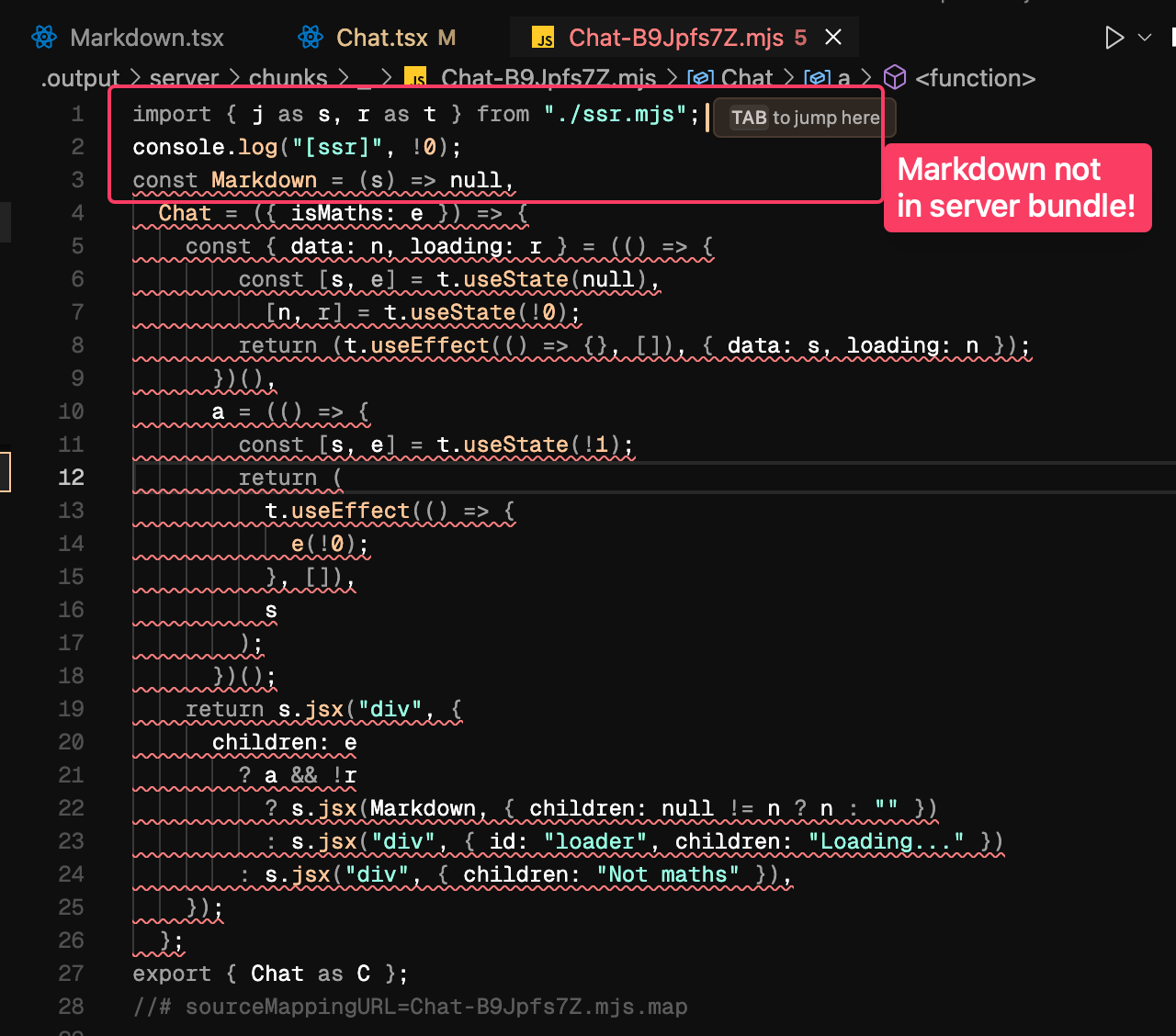Click 'isMaths' on line 4
The width and height of the screenshot is (1176, 1036).
tap(337, 213)
